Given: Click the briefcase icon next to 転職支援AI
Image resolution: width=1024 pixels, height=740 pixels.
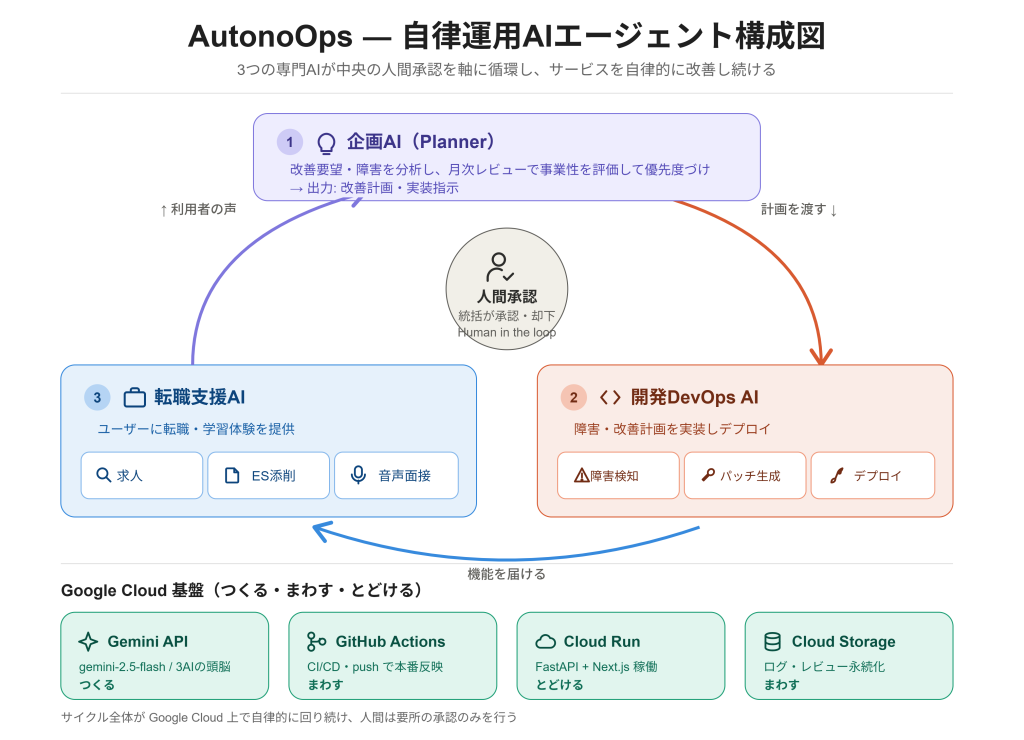Looking at the screenshot, I should pos(135,397).
